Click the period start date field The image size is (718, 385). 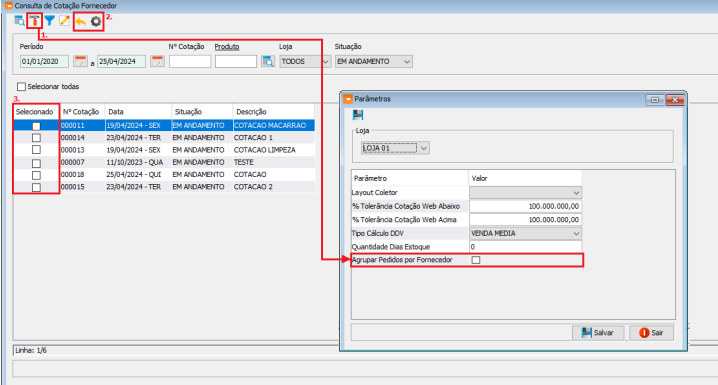(44, 61)
